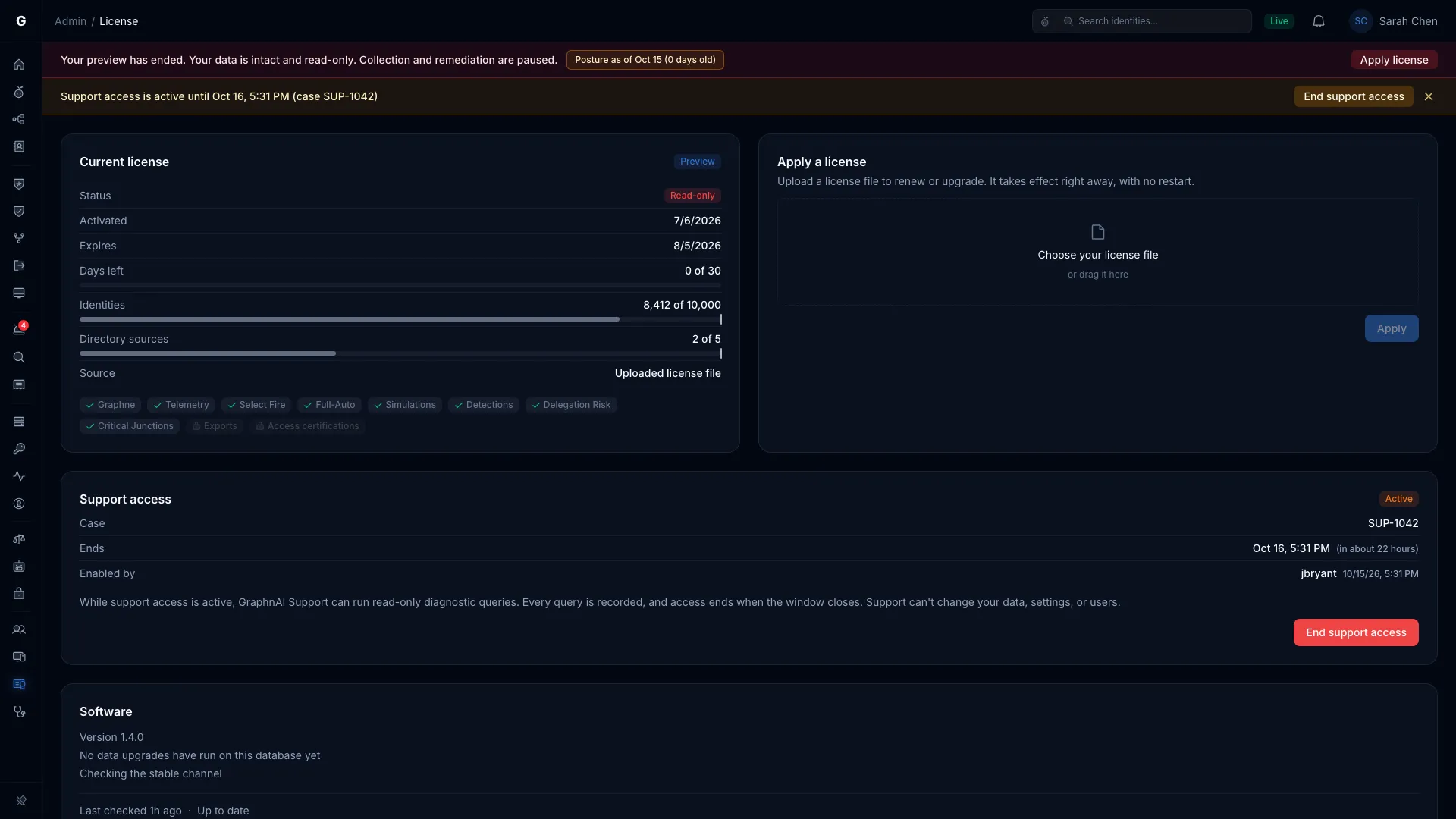Click the shield with star sidebar icon

pos(19,184)
